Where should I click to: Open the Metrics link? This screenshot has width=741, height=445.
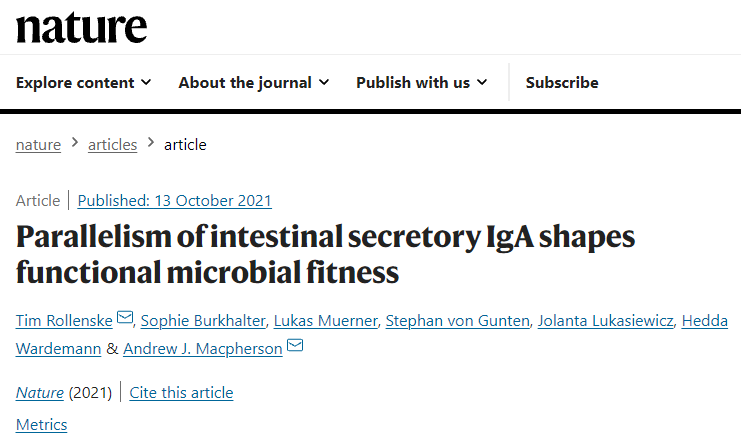point(42,425)
